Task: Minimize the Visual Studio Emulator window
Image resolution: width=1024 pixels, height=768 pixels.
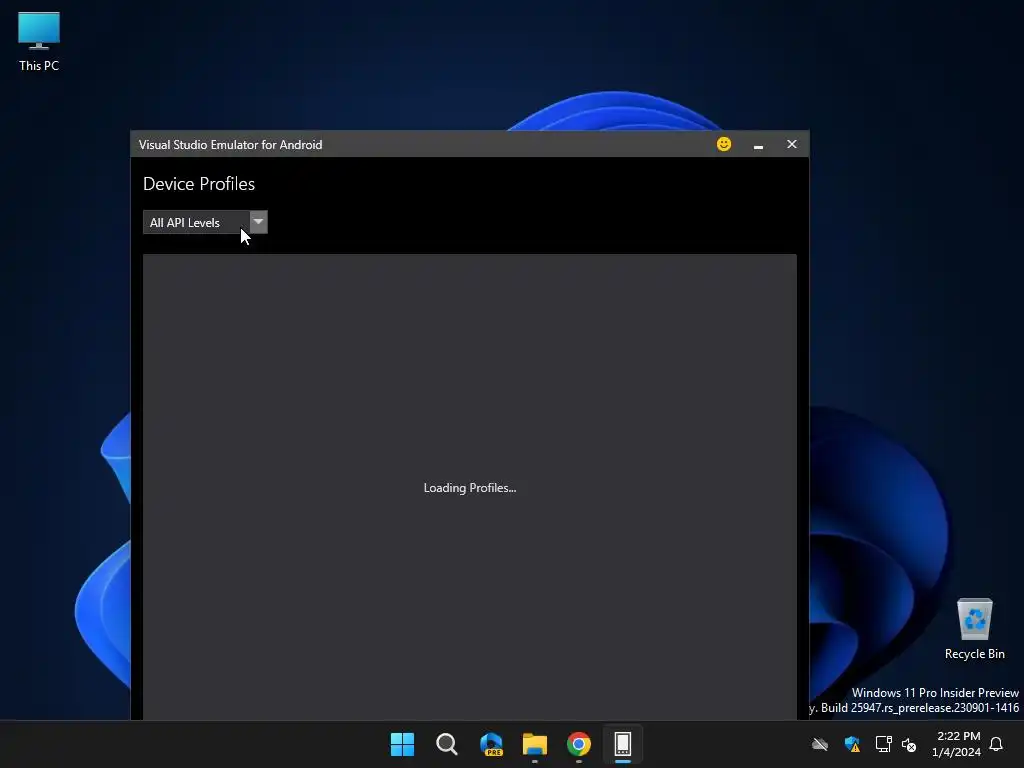Action: click(x=758, y=144)
